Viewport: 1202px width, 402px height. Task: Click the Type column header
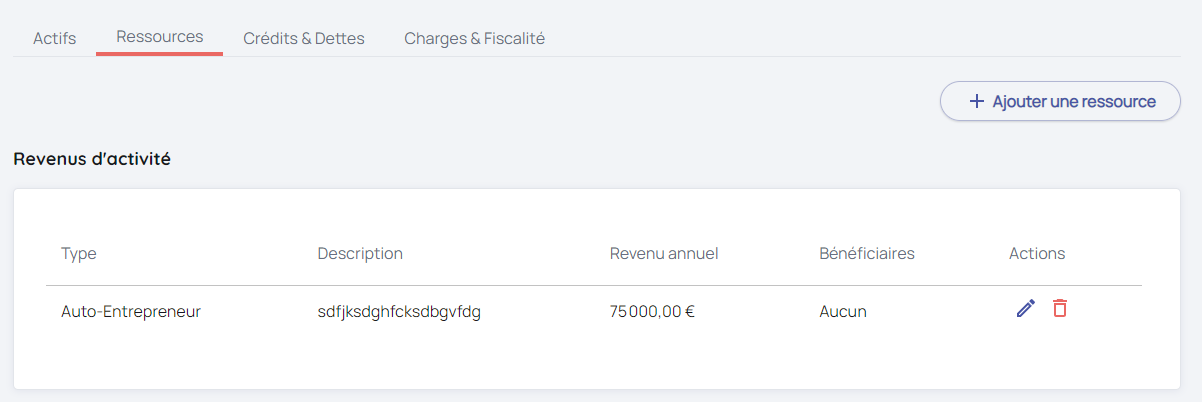click(79, 254)
